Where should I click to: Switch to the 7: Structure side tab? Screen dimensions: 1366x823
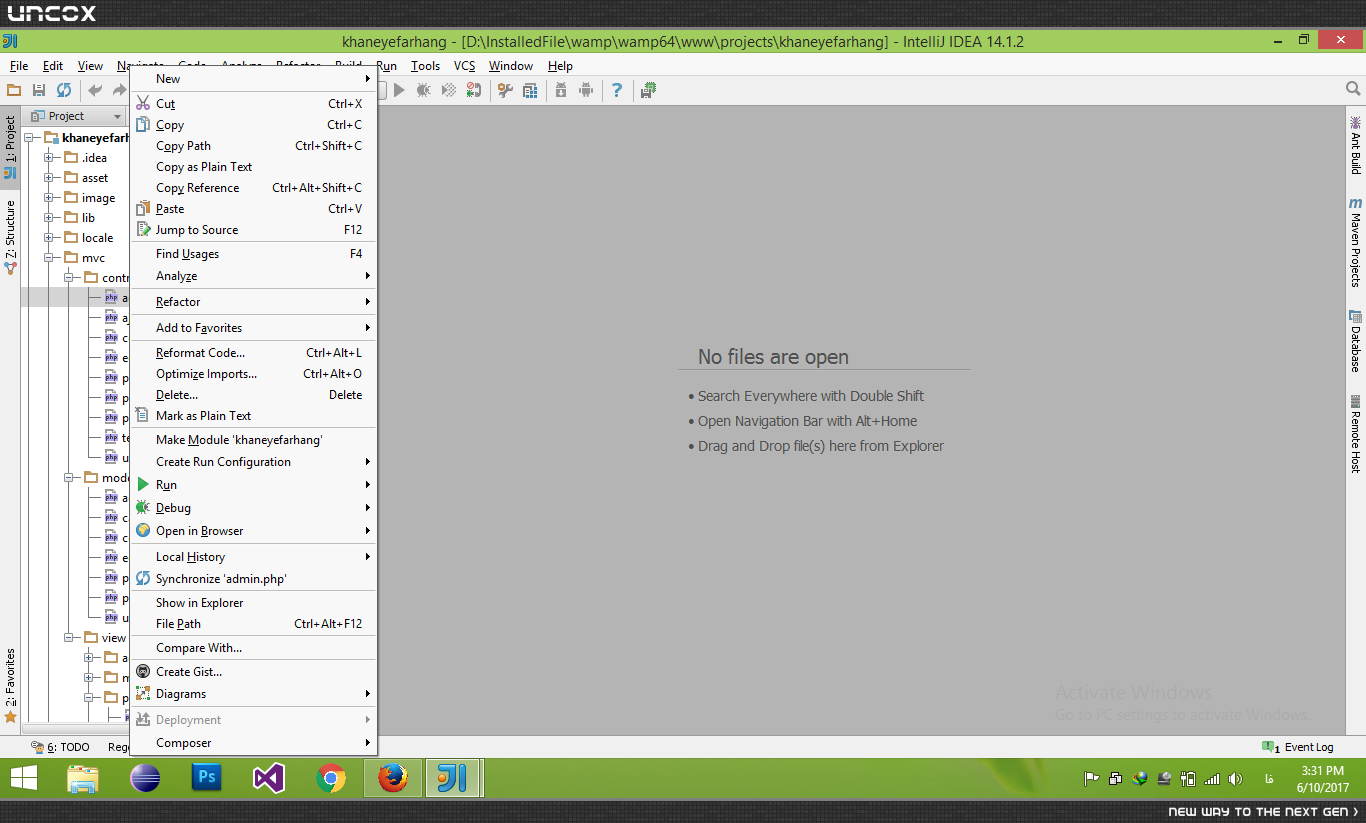[10, 237]
